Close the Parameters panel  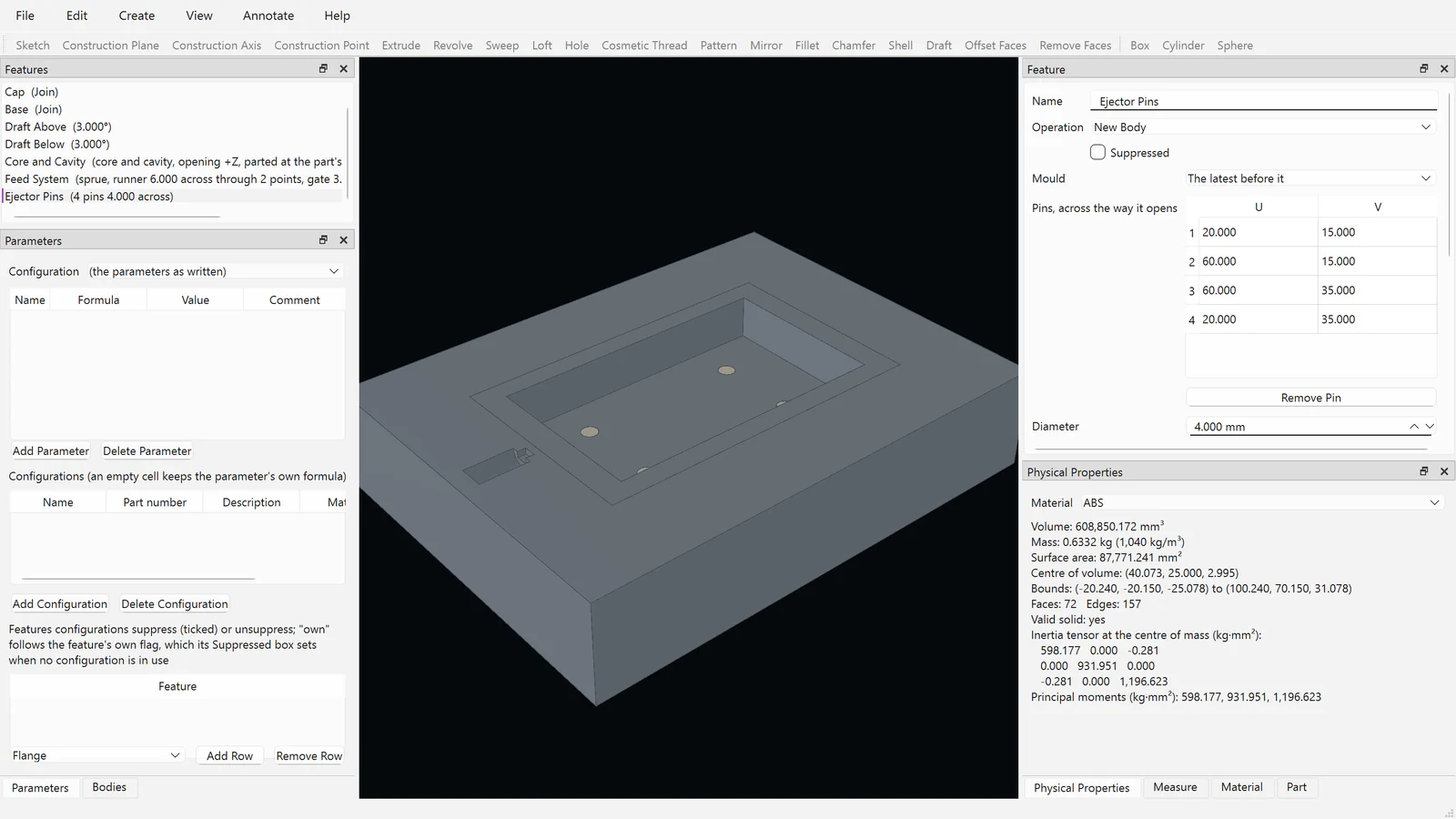click(x=344, y=239)
